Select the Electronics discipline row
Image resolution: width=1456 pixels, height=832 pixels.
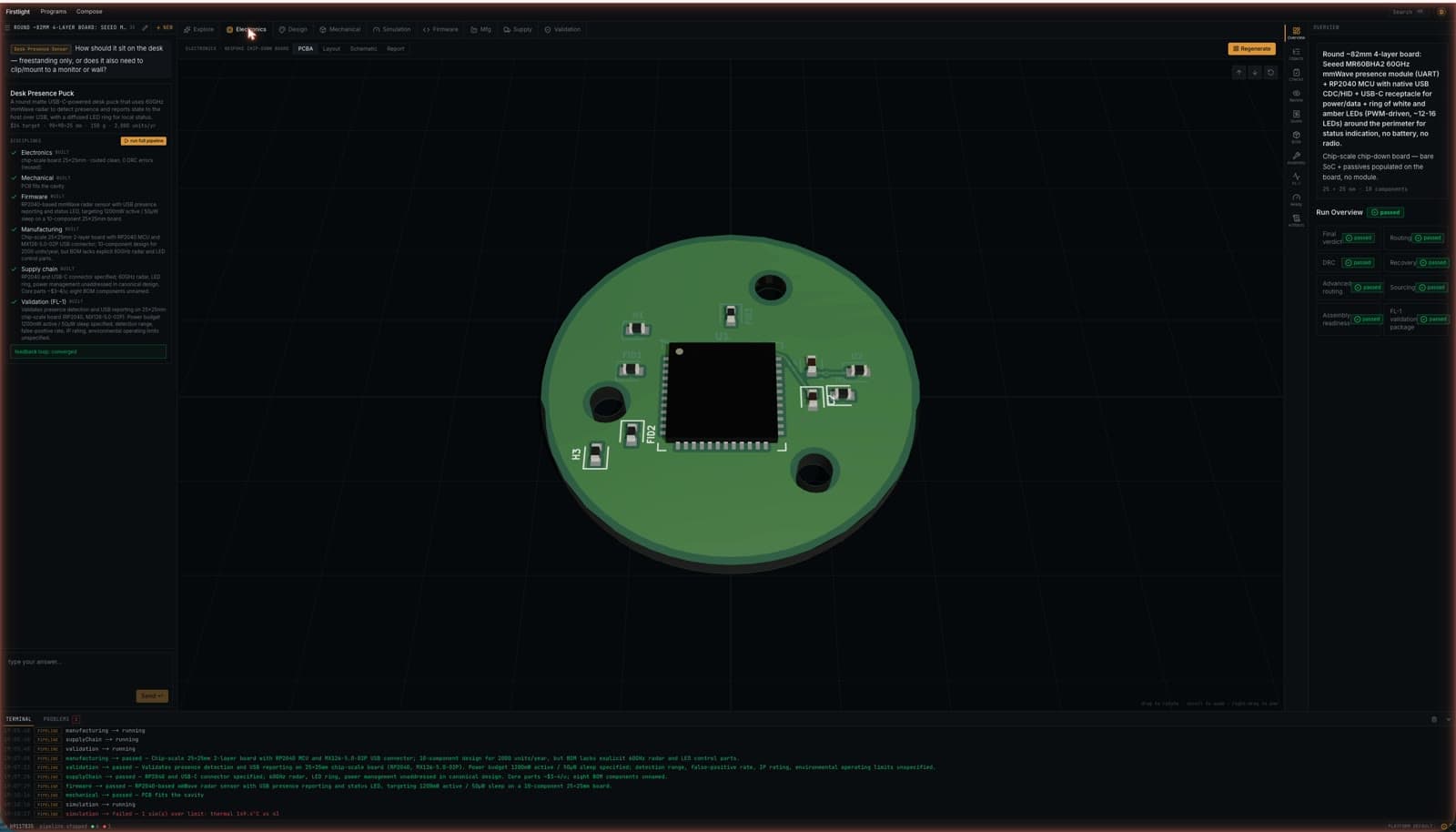coord(88,159)
